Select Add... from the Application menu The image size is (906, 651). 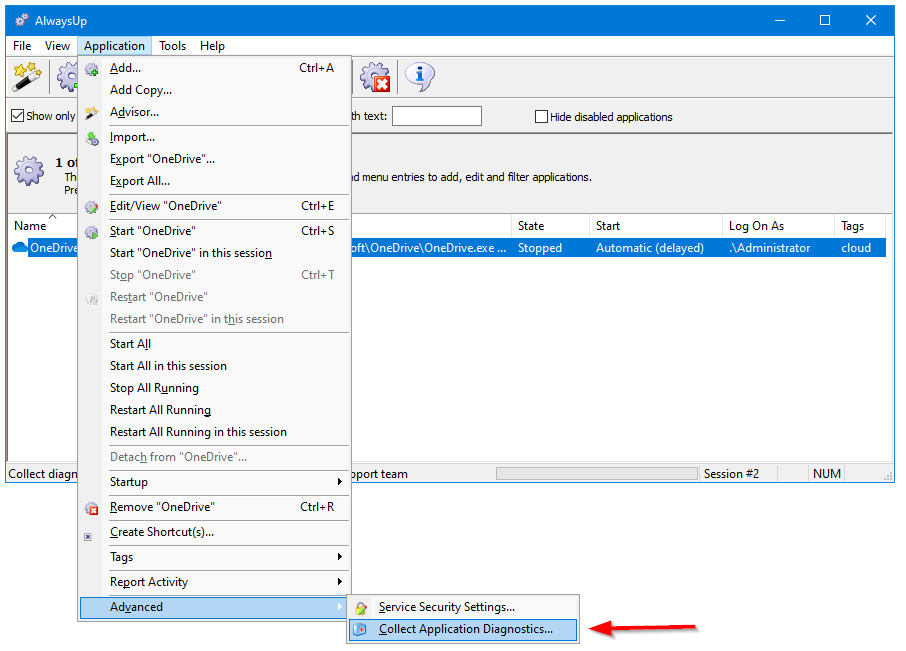(214, 68)
